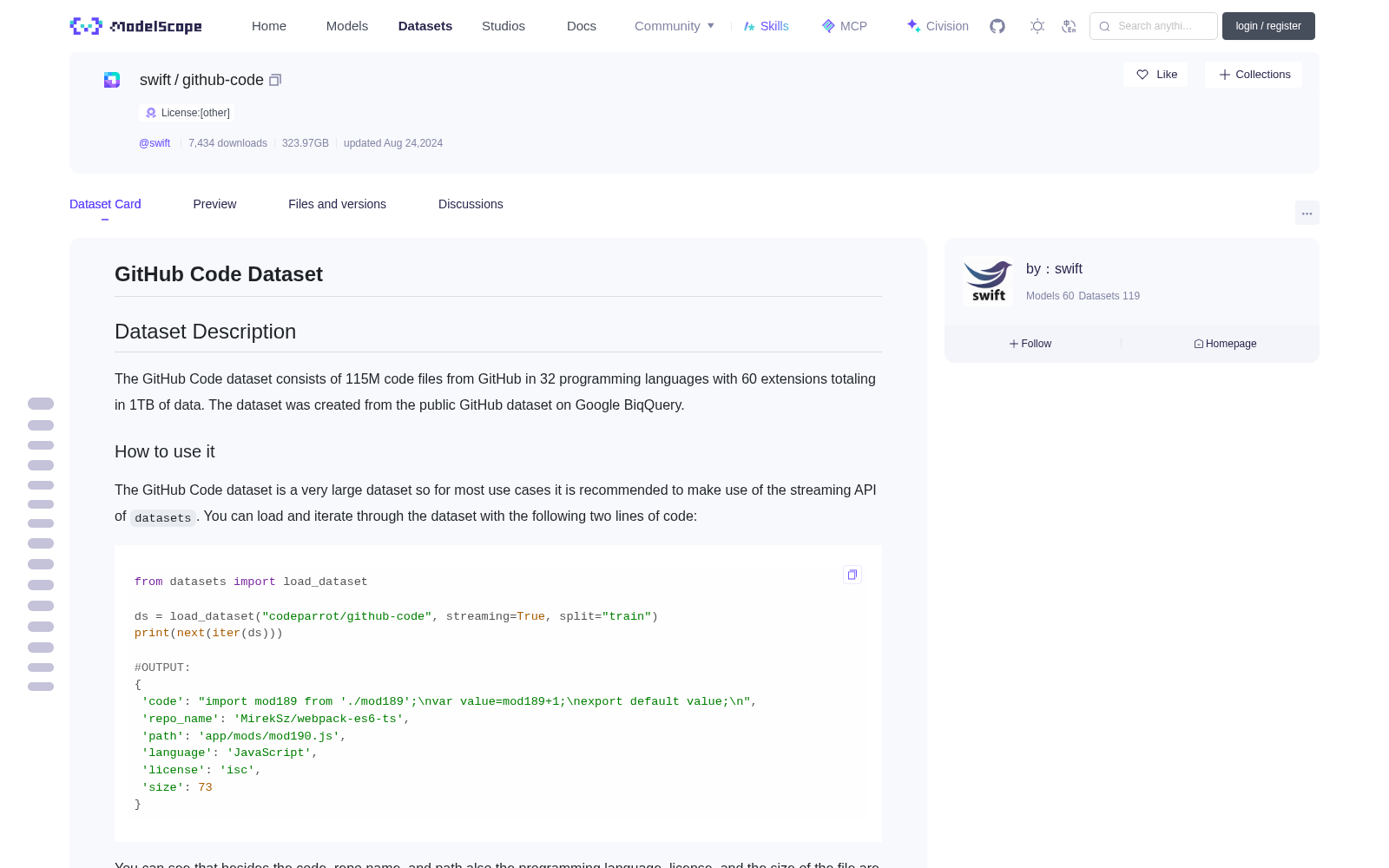Viewport: 1389px width, 868px height.
Task: Click inline 'datasets' code word
Action: click(163, 518)
